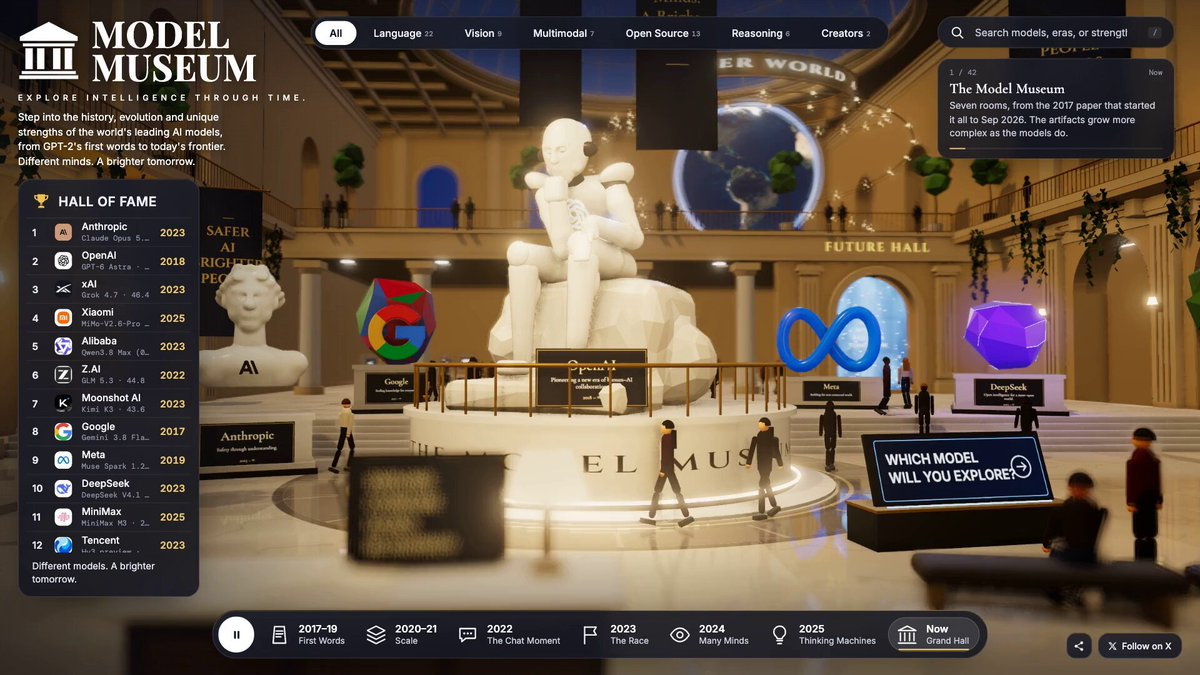Image resolution: width=1200 pixels, height=675 pixels.
Task: Click the search magnifier icon
Action: click(x=958, y=33)
